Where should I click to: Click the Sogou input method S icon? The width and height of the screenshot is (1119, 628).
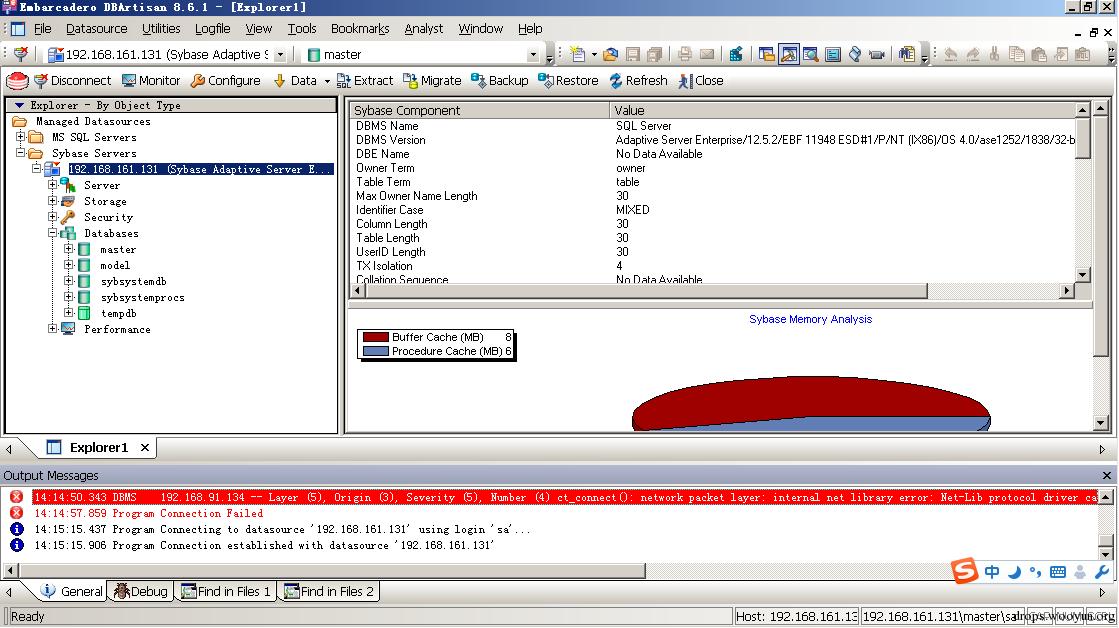click(964, 571)
